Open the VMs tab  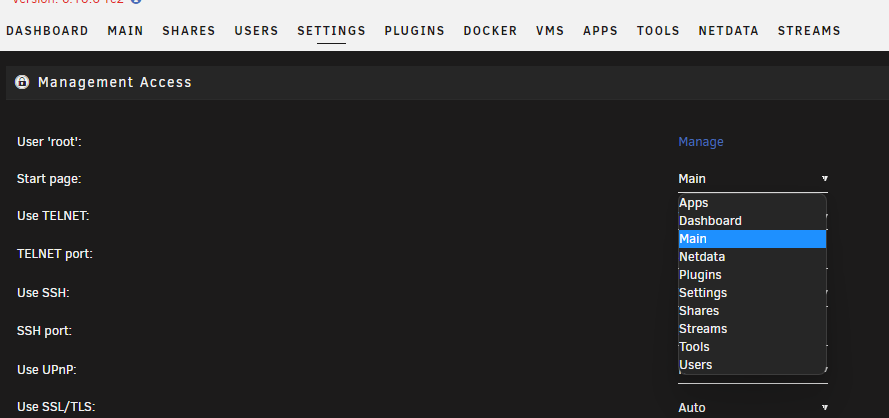[x=550, y=31]
